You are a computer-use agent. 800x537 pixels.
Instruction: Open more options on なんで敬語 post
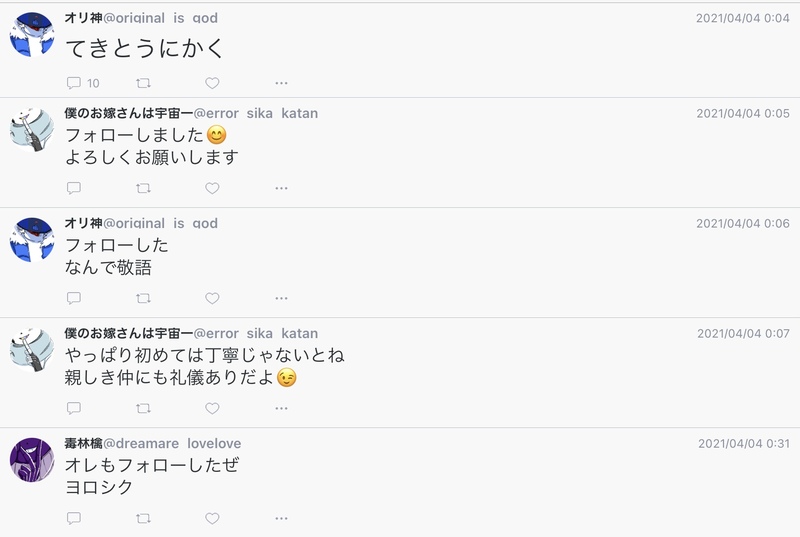(281, 298)
